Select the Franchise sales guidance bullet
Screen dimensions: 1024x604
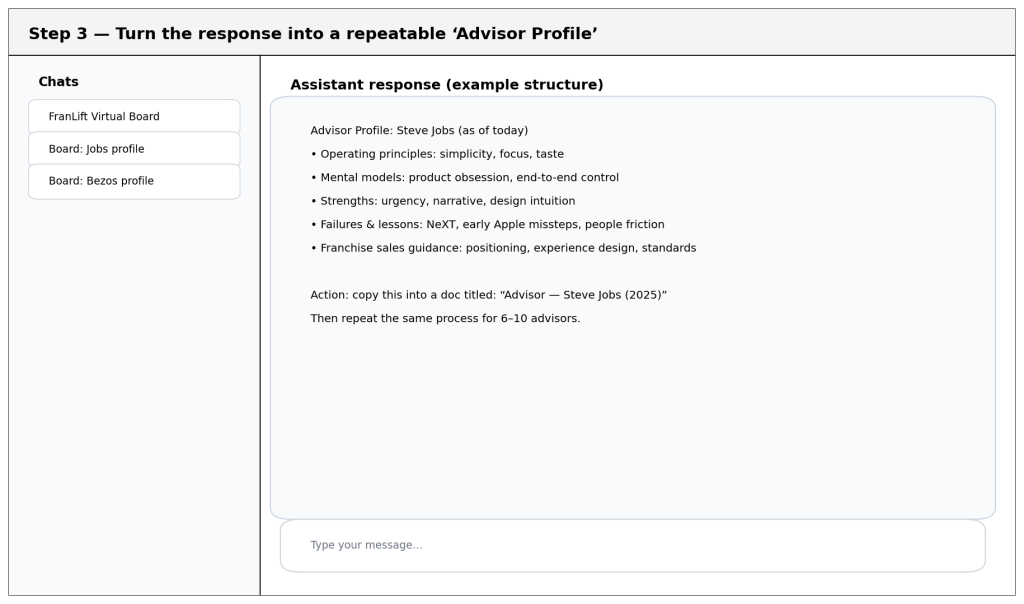click(x=503, y=248)
